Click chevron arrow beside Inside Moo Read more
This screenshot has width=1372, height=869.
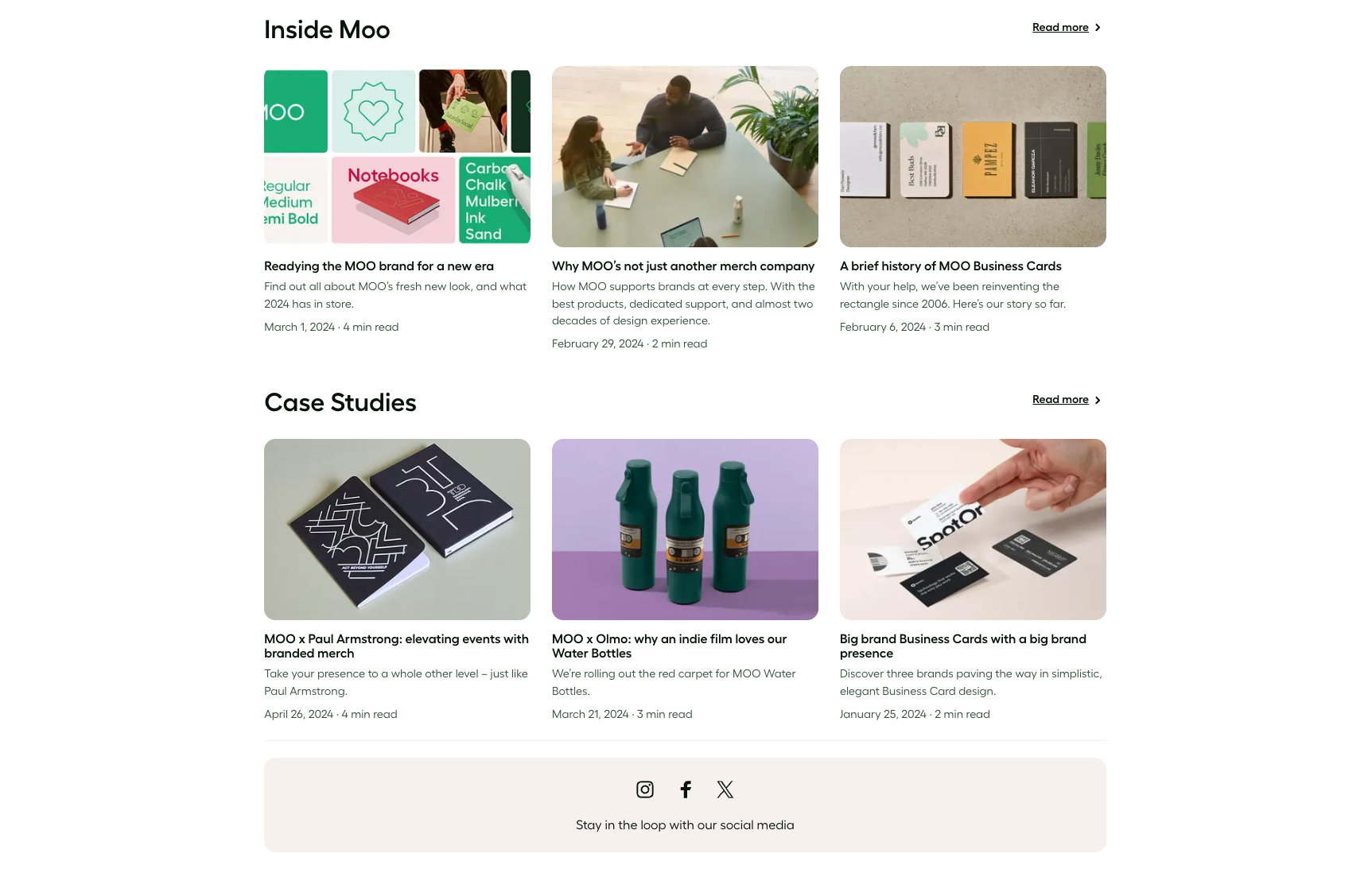pyautogui.click(x=1098, y=28)
